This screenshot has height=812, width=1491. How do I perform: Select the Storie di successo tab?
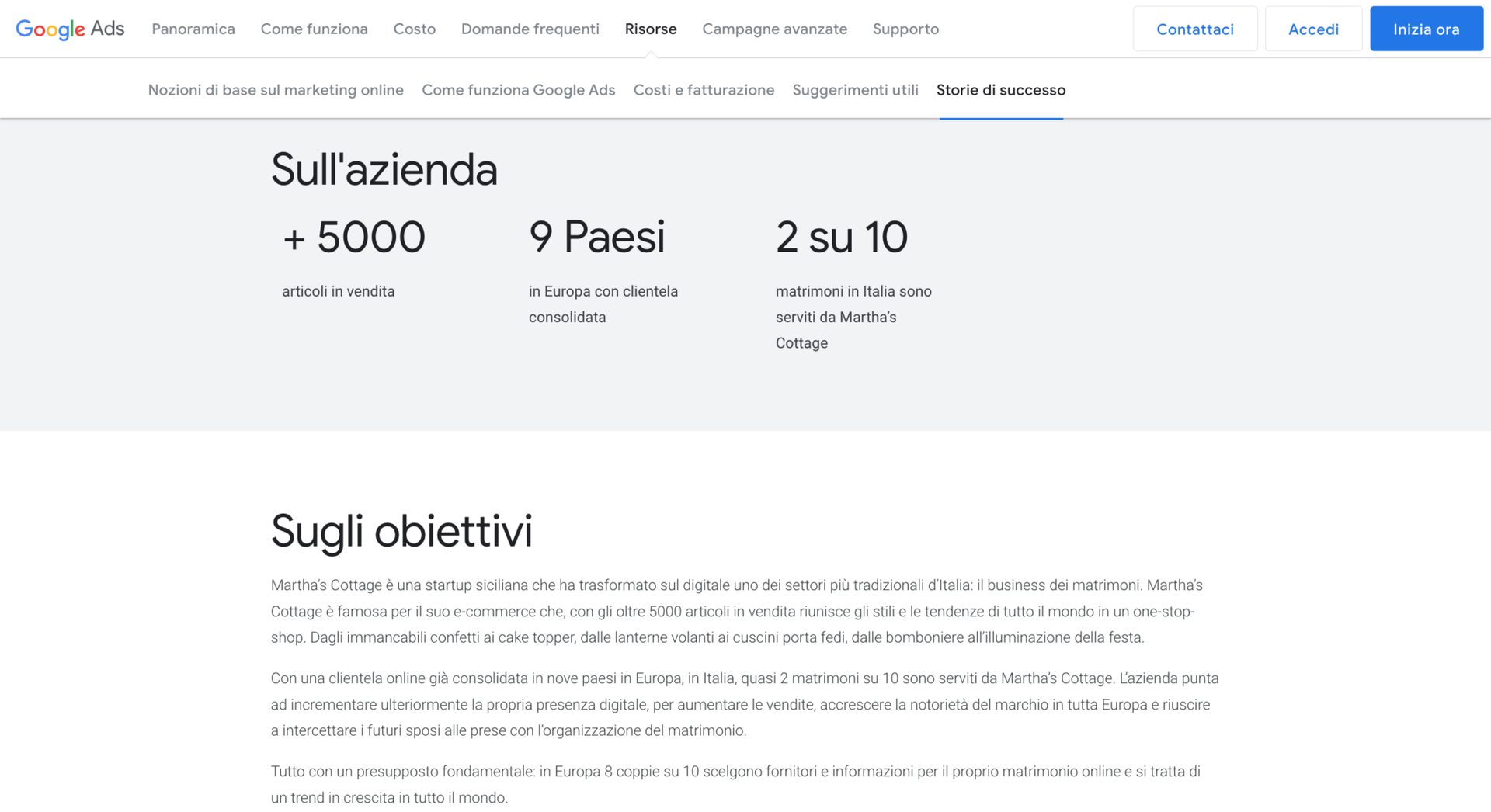pos(1000,90)
